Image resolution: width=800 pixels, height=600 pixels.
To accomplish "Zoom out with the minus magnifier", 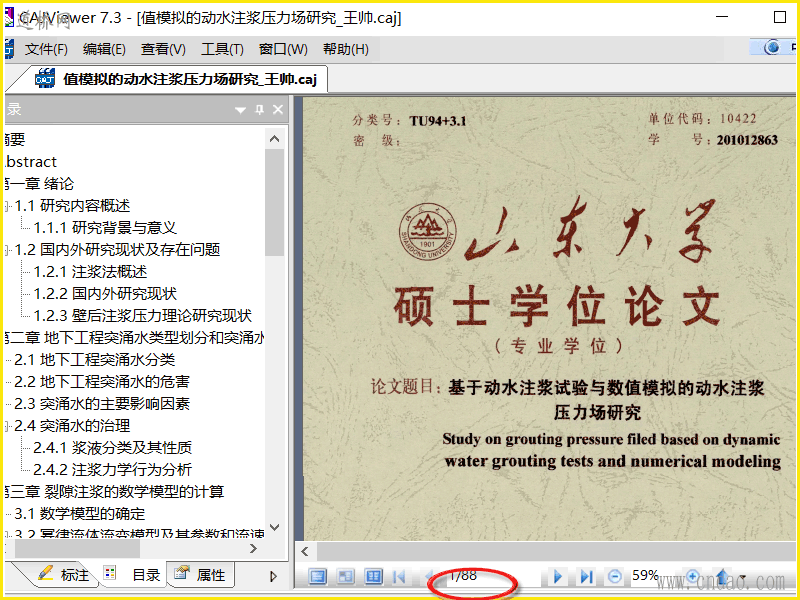I will click(x=615, y=577).
